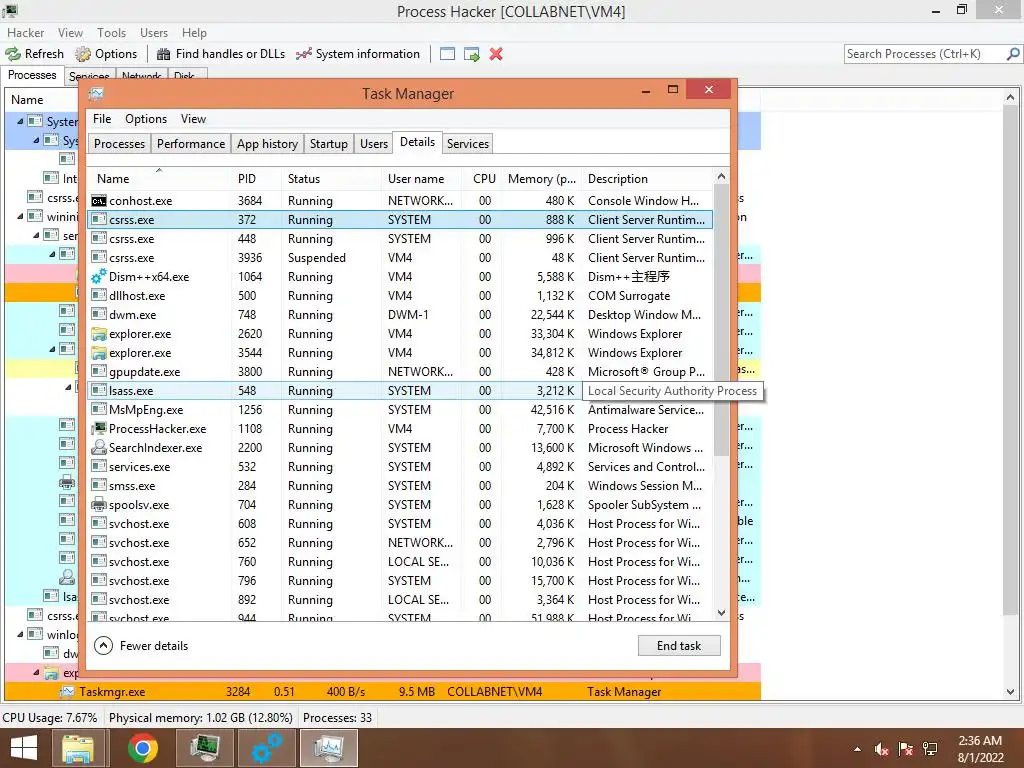Open the Help menu in Process Hacker
The height and width of the screenshot is (768, 1024).
(194, 33)
